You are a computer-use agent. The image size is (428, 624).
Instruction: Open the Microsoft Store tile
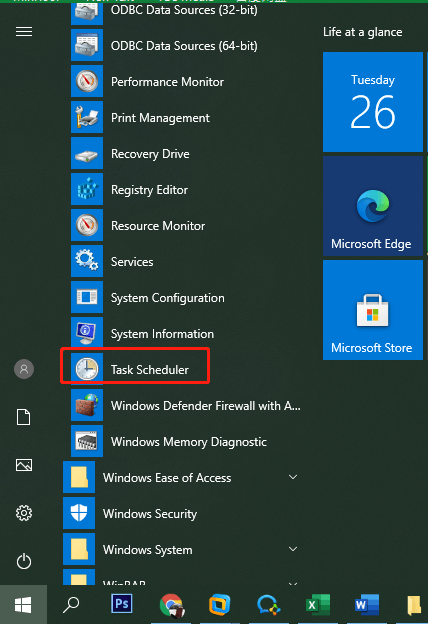[x=373, y=310]
